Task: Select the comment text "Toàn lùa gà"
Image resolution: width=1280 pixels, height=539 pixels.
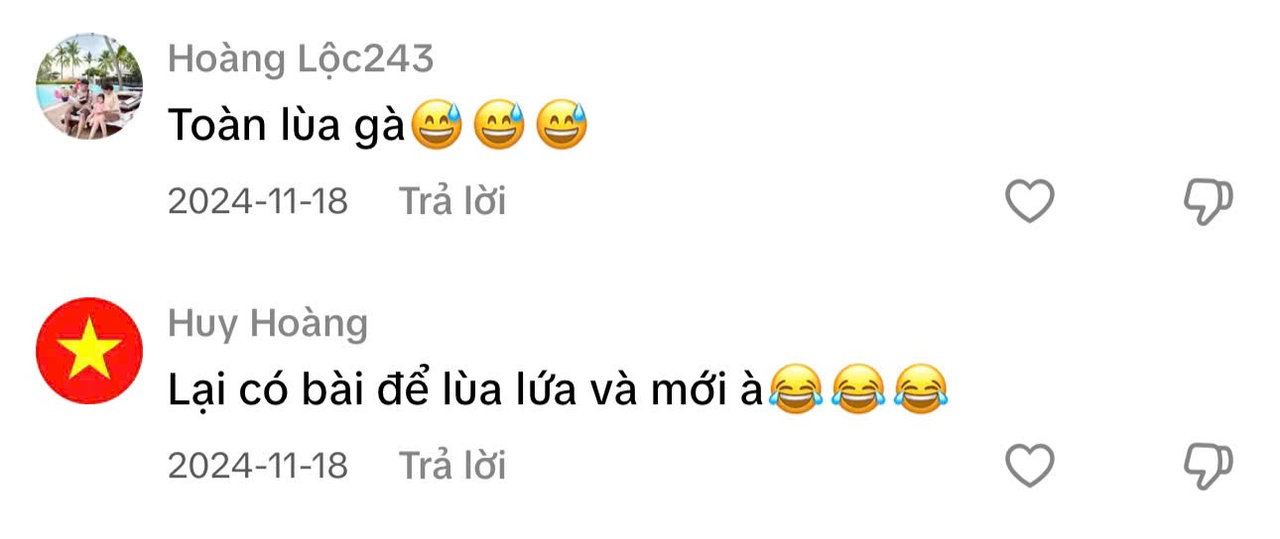Action: [x=285, y=126]
